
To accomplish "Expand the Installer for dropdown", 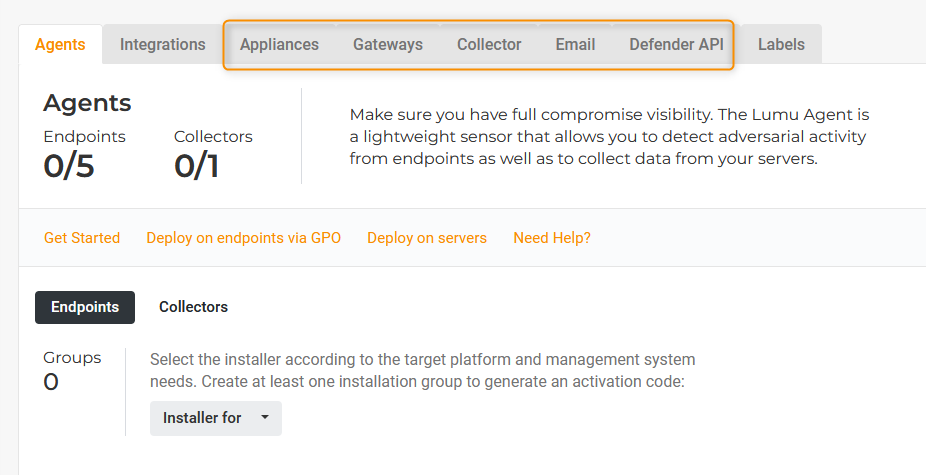I will (215, 418).
